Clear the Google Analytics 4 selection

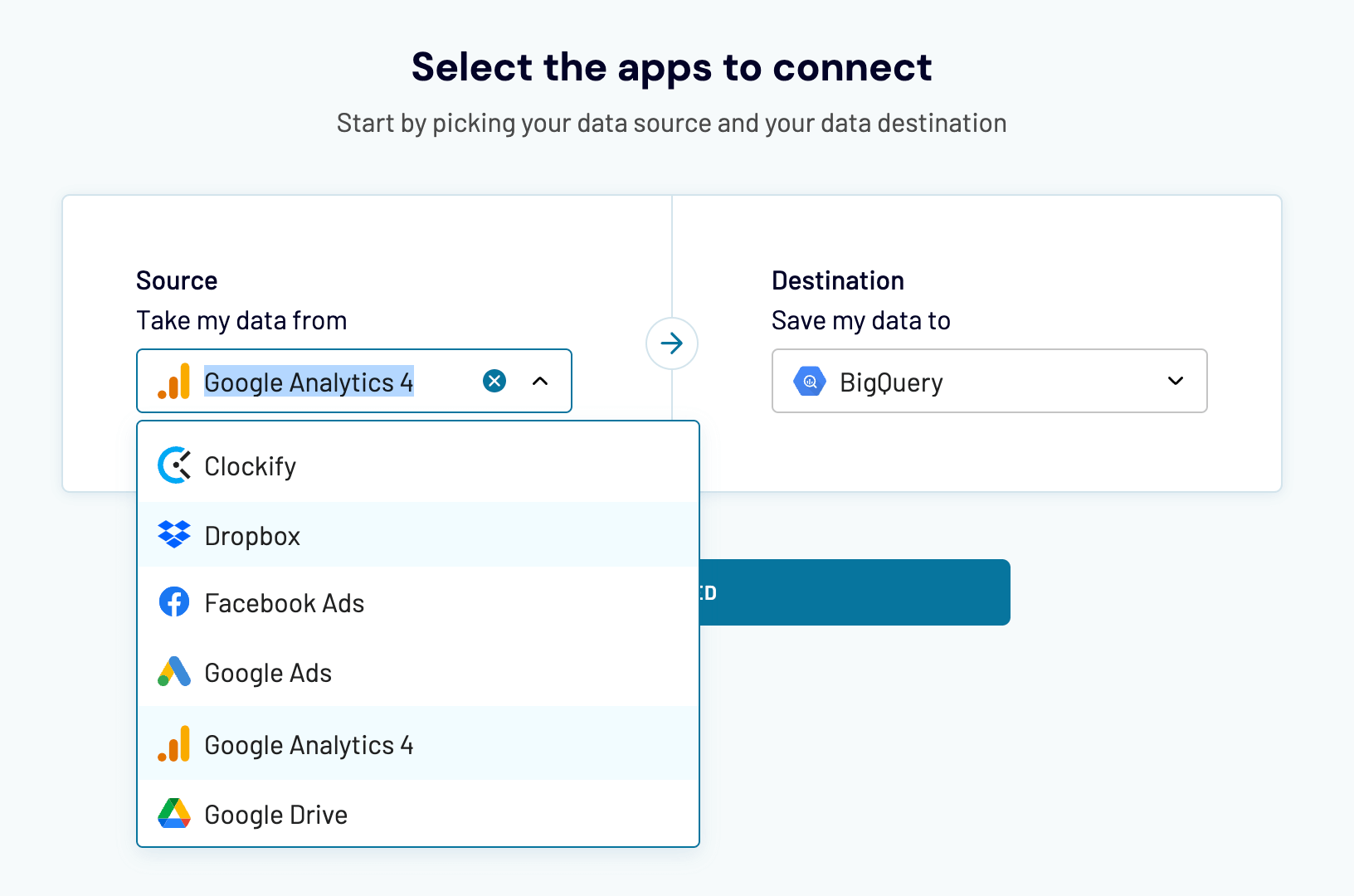click(x=494, y=381)
